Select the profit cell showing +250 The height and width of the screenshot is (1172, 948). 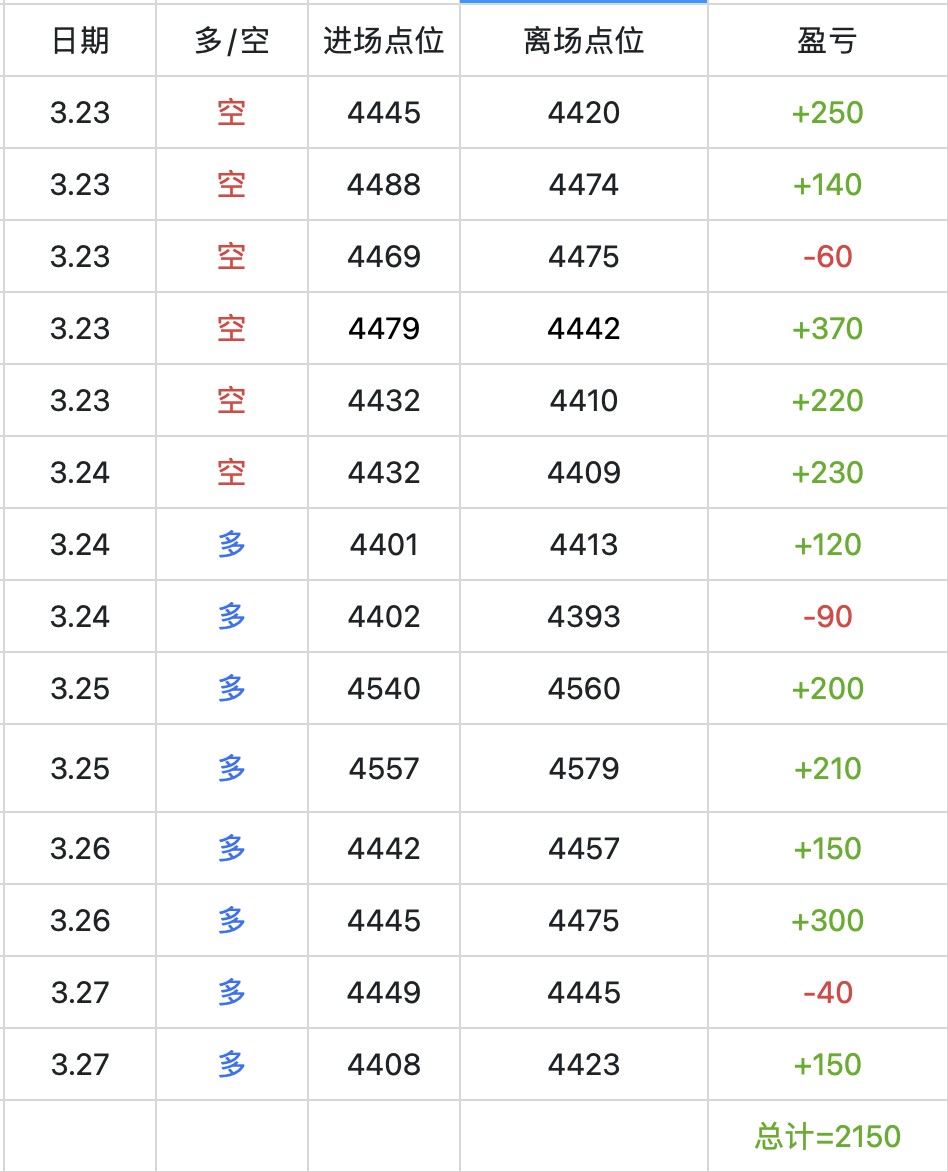click(x=827, y=113)
